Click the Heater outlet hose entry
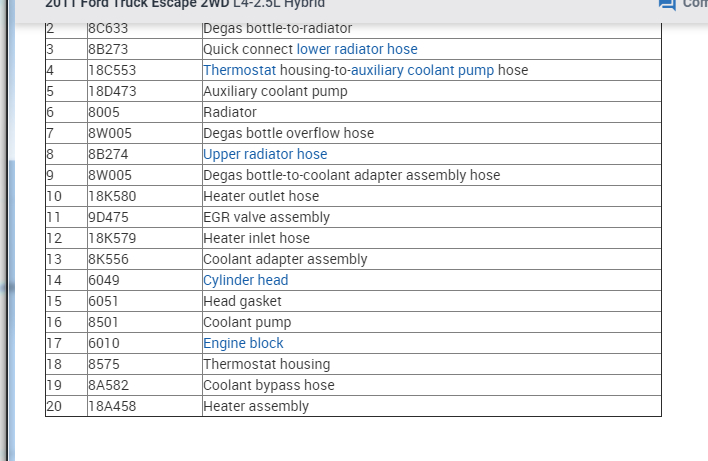The width and height of the screenshot is (708, 461). [x=261, y=196]
